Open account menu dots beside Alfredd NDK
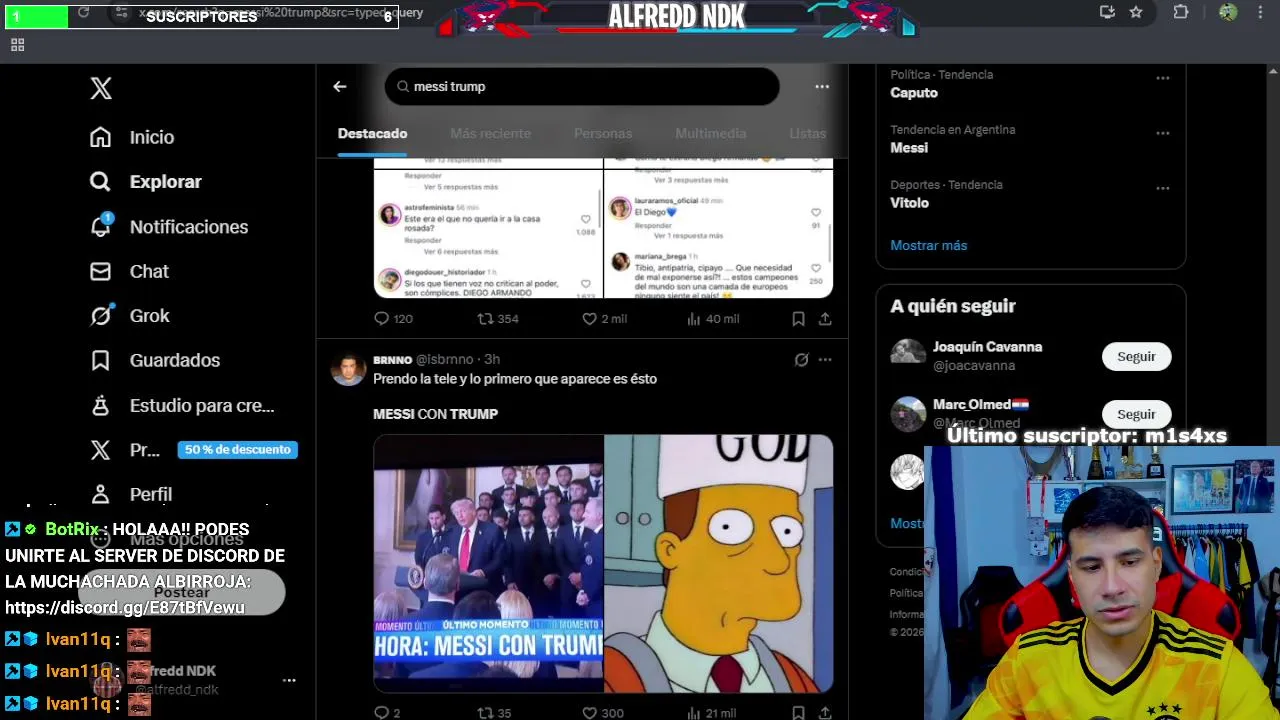 289,680
